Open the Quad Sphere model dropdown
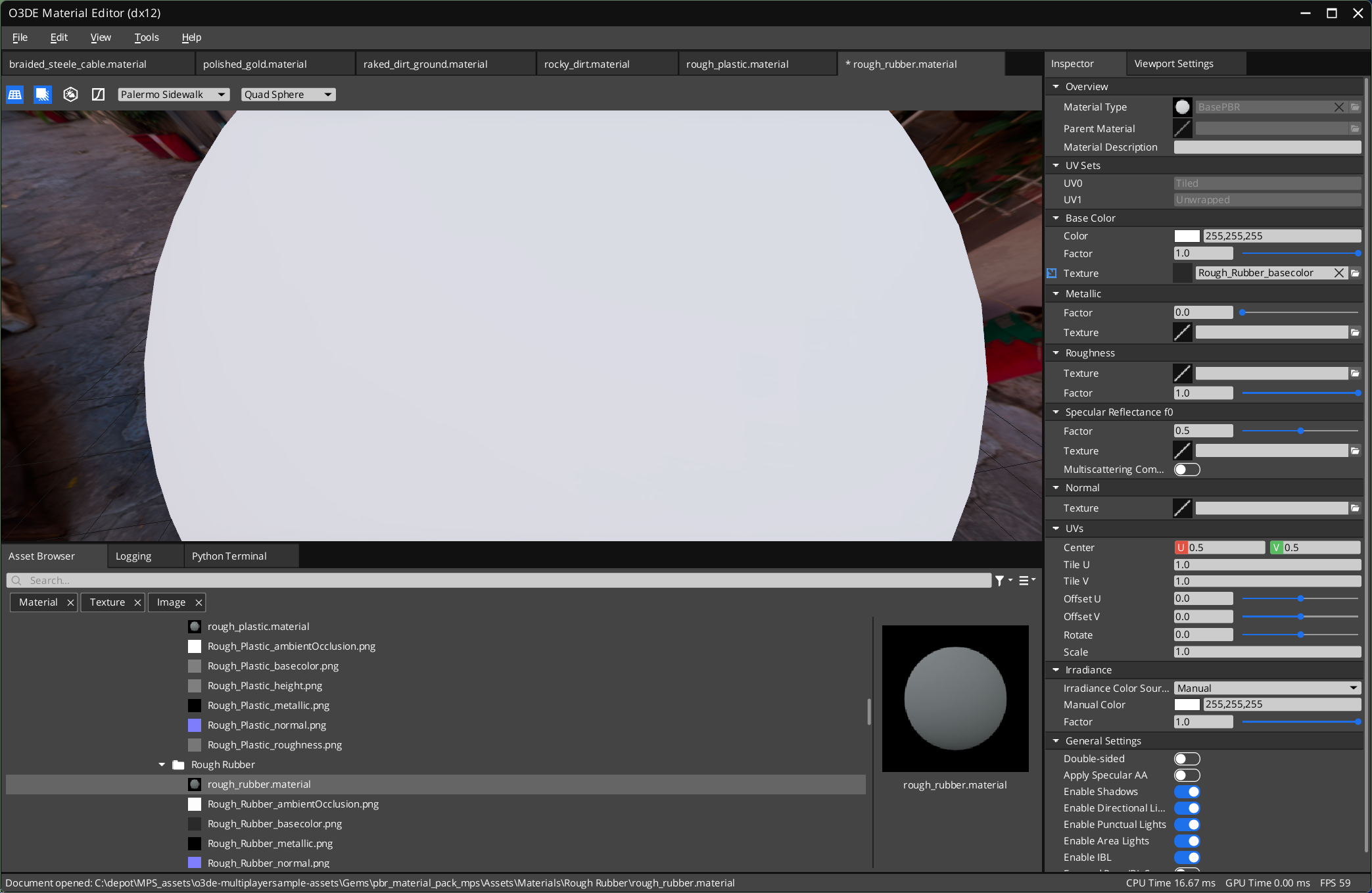Image resolution: width=1372 pixels, height=893 pixels. [x=287, y=94]
